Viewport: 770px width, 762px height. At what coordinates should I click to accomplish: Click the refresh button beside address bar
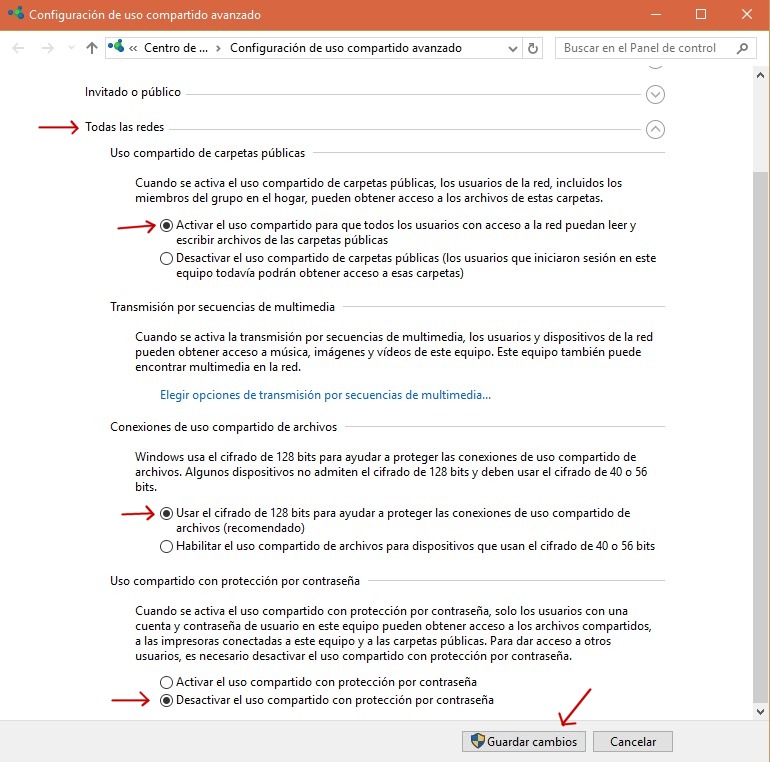click(534, 48)
